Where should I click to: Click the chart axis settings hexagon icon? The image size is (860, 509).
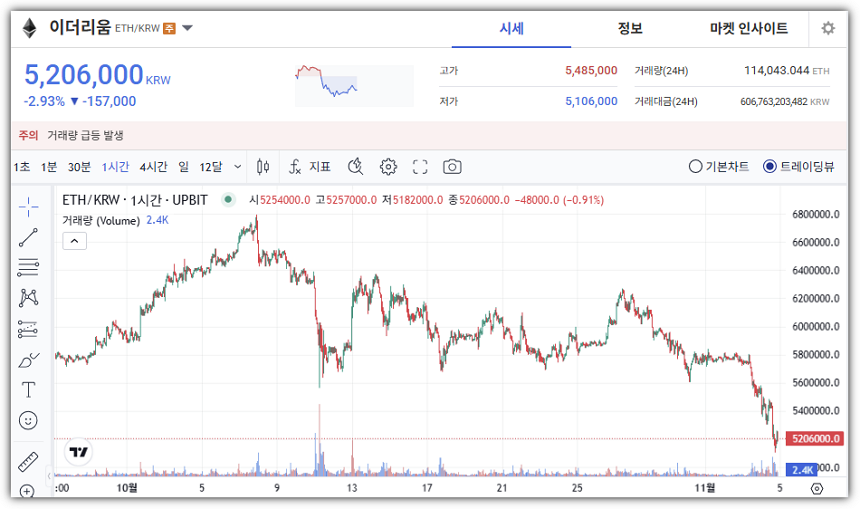point(817,488)
